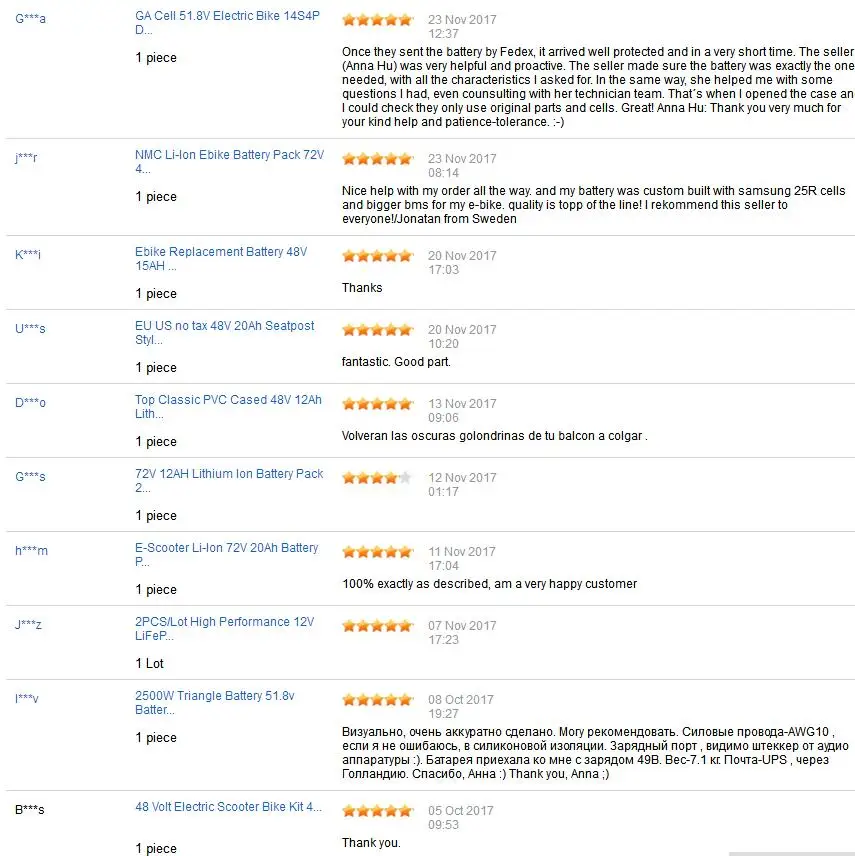Click the star rating on j***r's review

coord(377,159)
